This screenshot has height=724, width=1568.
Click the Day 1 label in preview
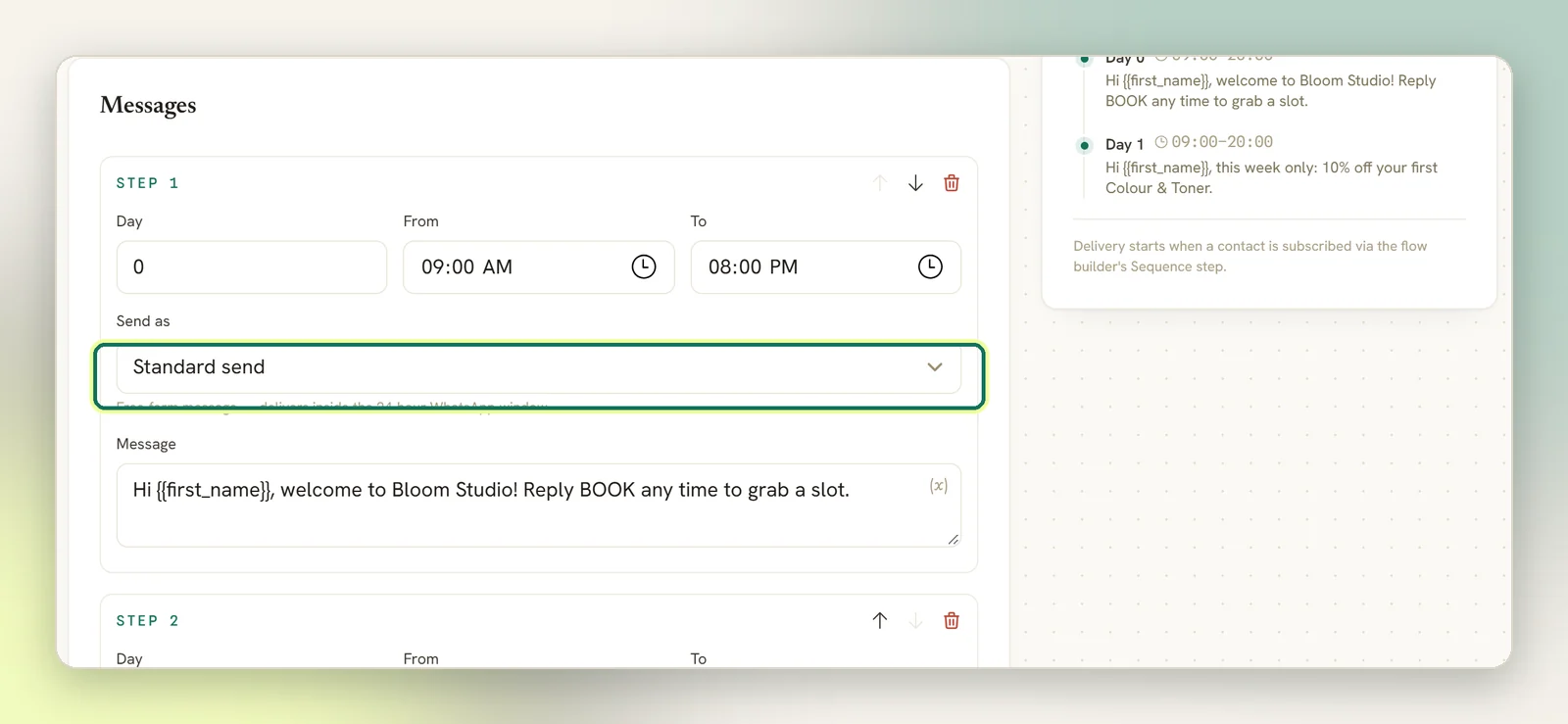pyautogui.click(x=1124, y=144)
